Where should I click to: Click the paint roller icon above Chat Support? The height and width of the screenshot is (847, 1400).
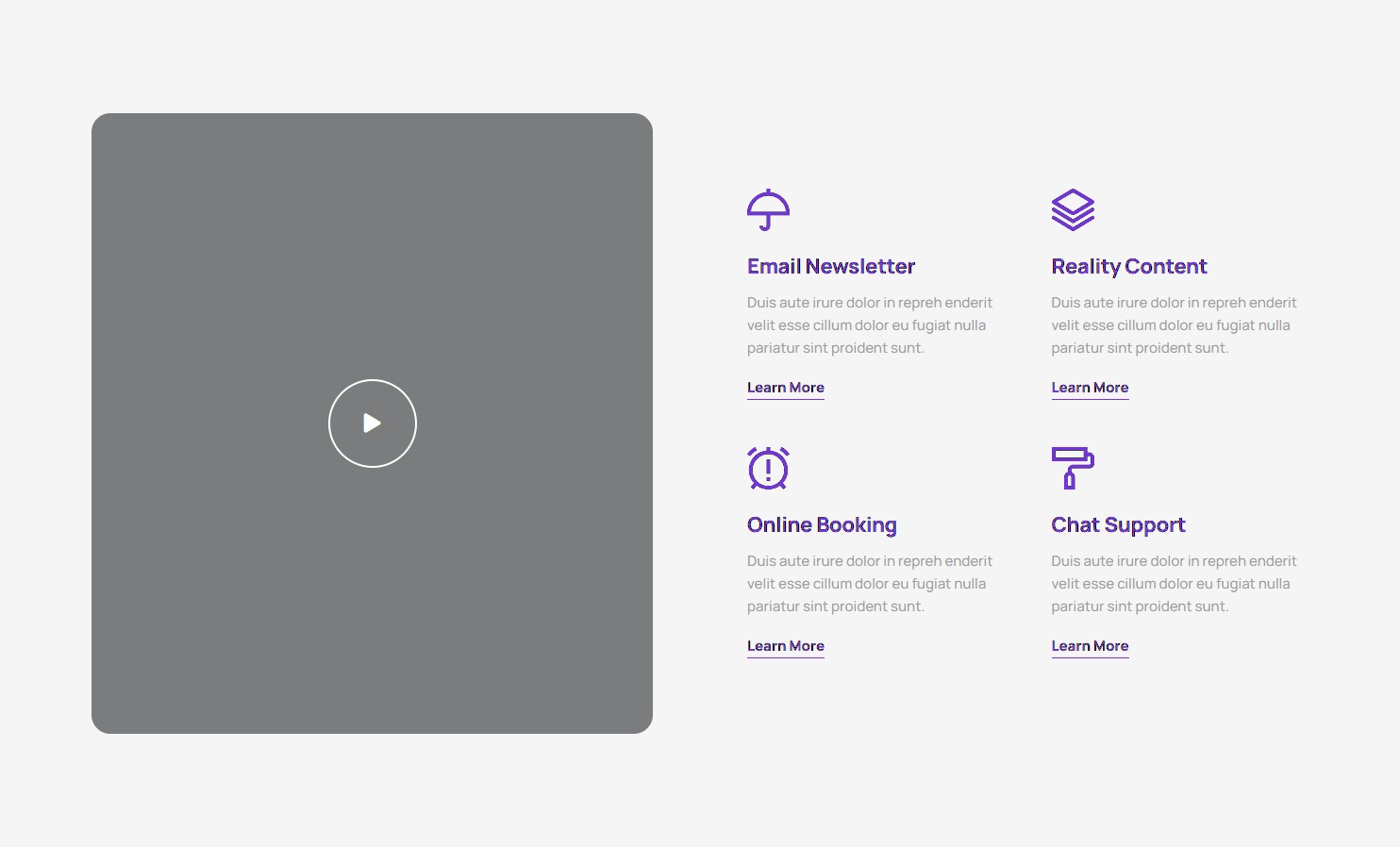[1073, 468]
